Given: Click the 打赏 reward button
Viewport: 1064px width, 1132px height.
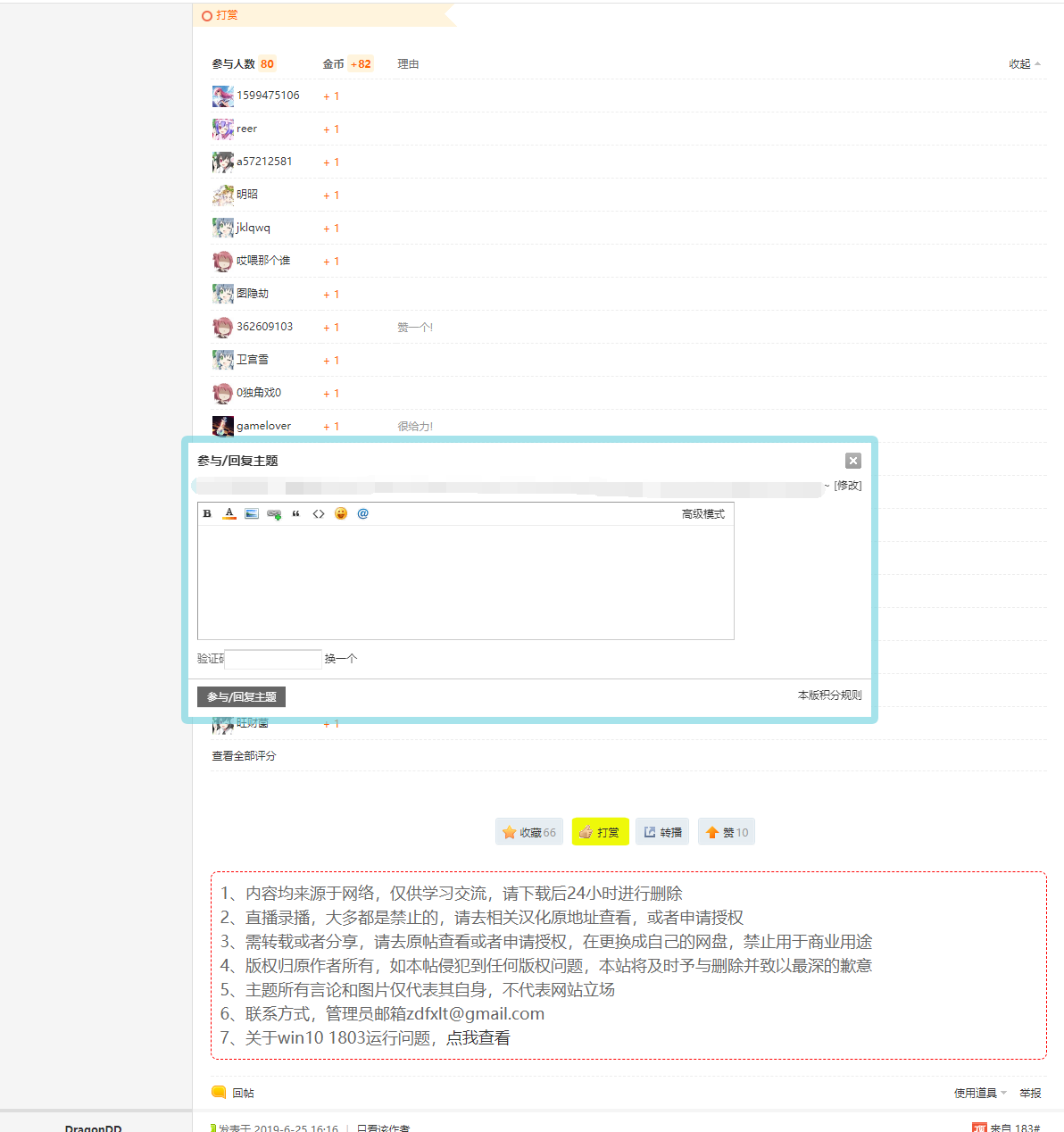Looking at the screenshot, I should pyautogui.click(x=601, y=832).
